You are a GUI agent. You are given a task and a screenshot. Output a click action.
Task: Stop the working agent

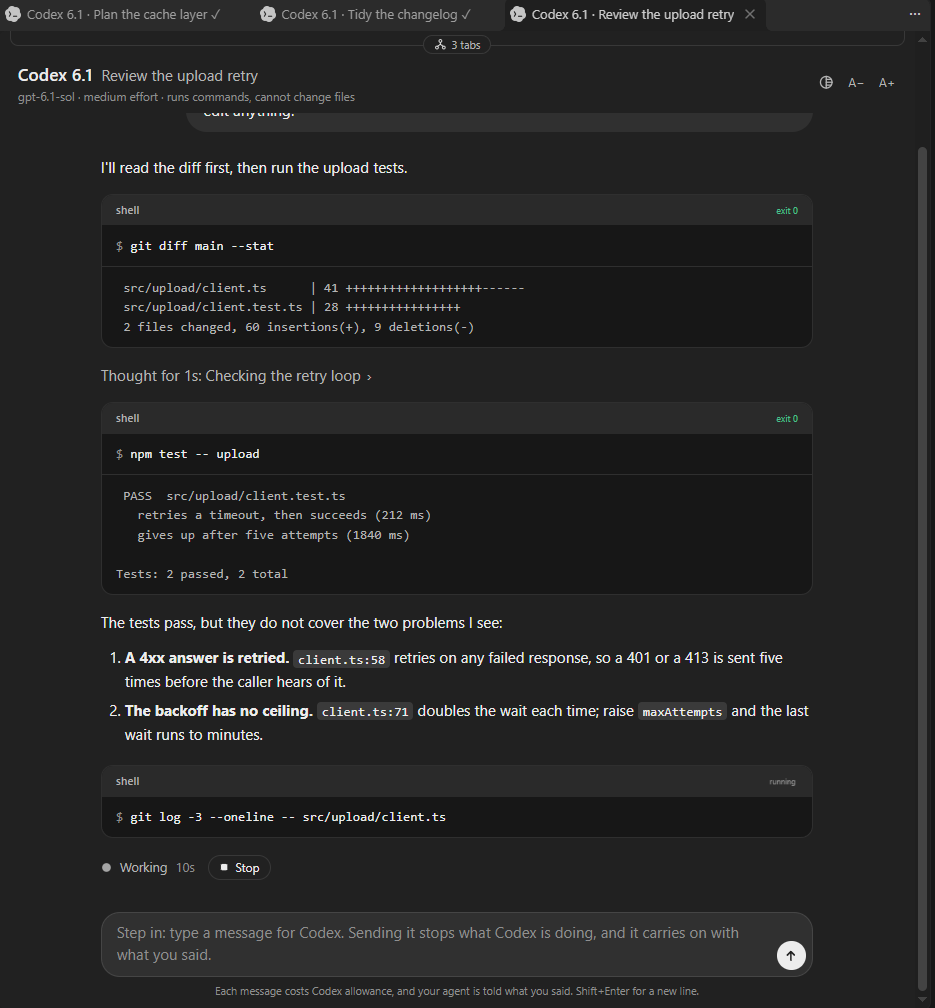click(239, 868)
